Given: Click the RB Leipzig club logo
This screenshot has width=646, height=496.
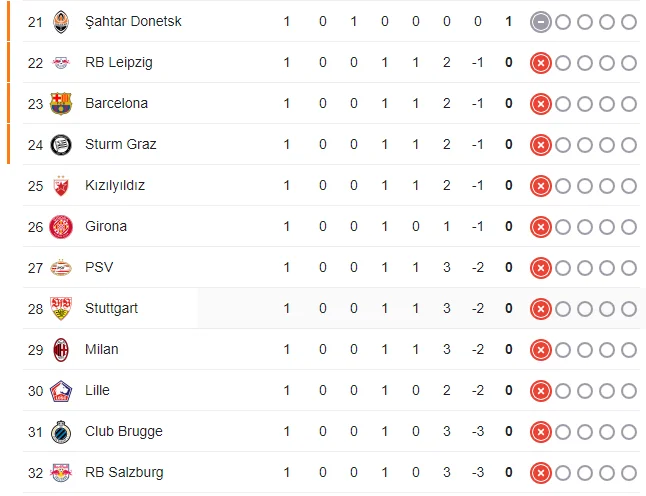Looking at the screenshot, I should [x=61, y=62].
